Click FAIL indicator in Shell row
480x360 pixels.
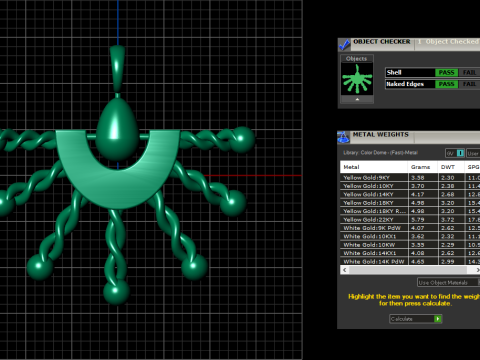tap(469, 73)
